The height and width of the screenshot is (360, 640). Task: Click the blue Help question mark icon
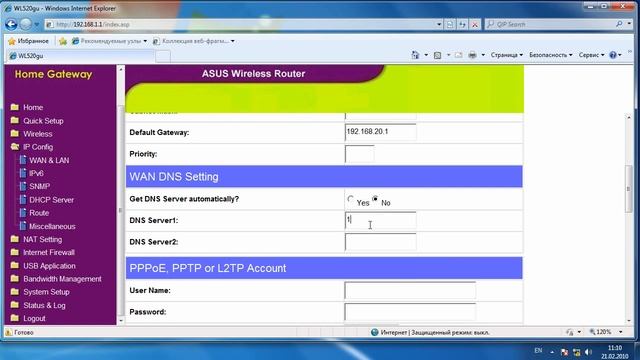(x=613, y=55)
